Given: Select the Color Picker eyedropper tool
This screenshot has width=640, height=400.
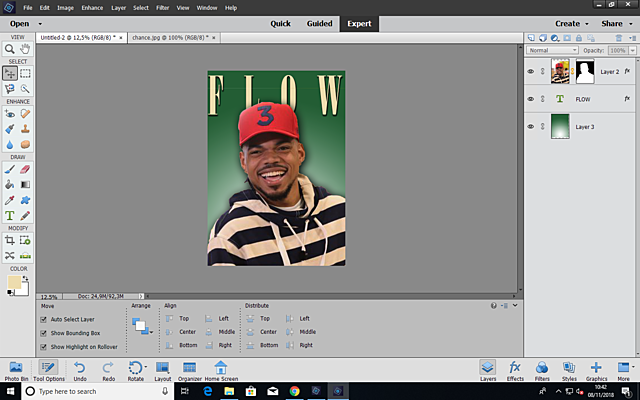Looking at the screenshot, I should click(9, 200).
